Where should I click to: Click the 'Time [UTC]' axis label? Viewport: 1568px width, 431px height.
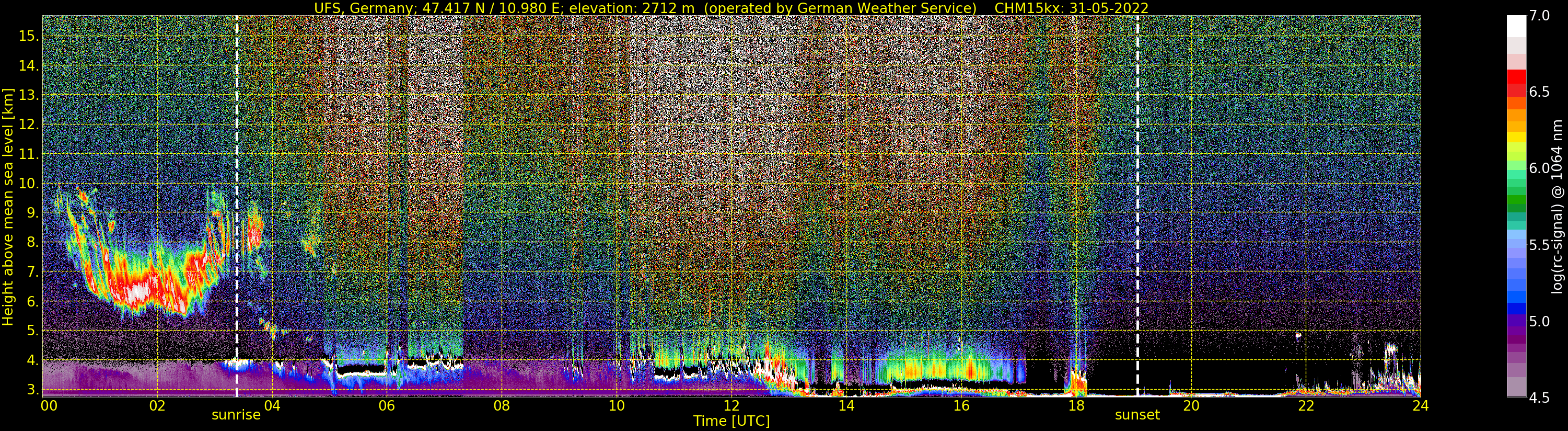click(x=731, y=421)
